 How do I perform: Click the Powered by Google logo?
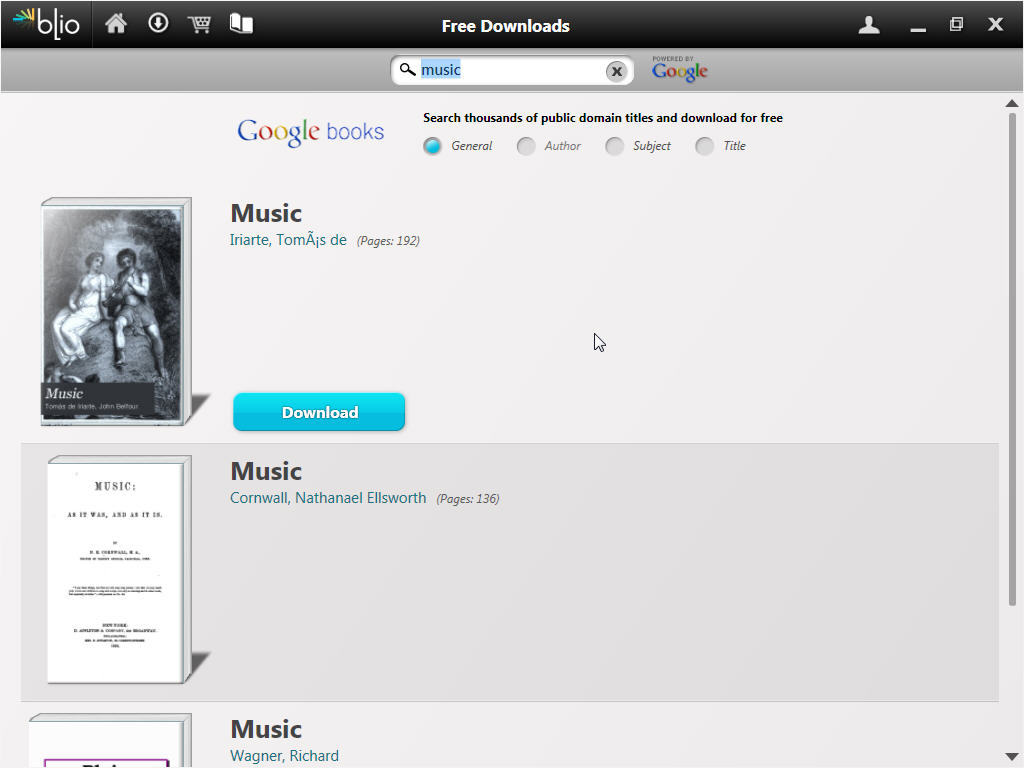coord(679,70)
